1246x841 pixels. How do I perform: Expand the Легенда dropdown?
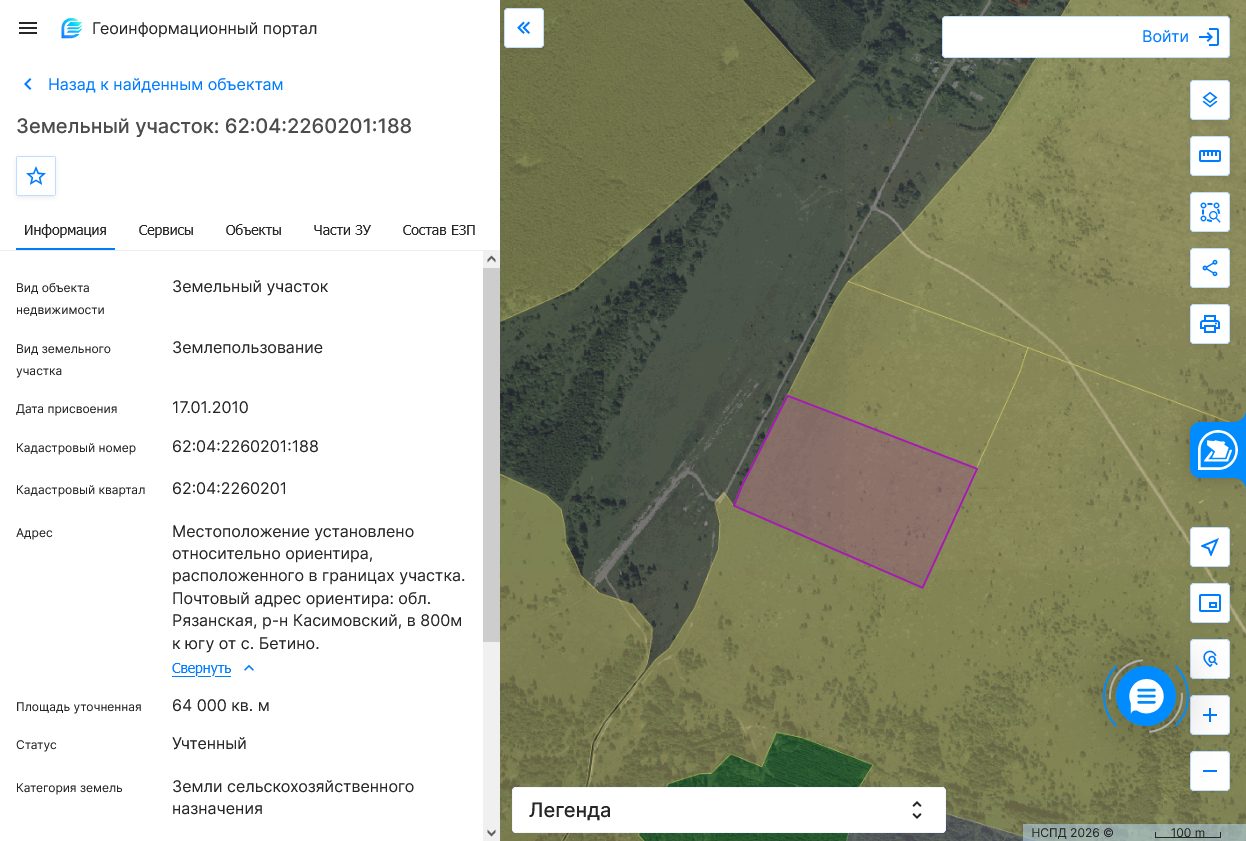point(729,810)
